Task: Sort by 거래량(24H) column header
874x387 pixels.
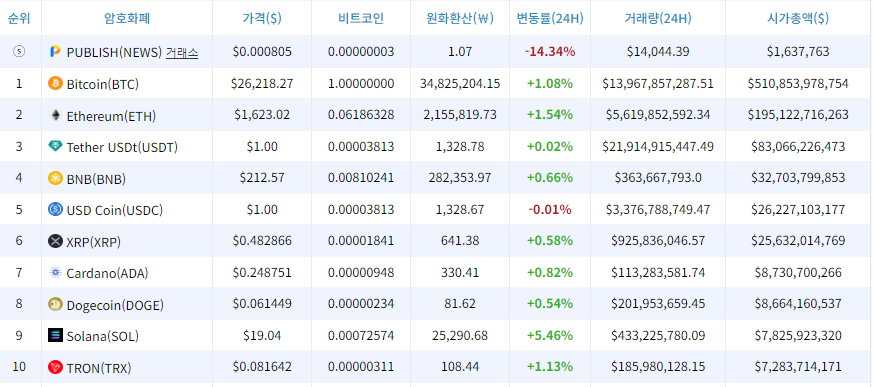Action: tap(658, 18)
